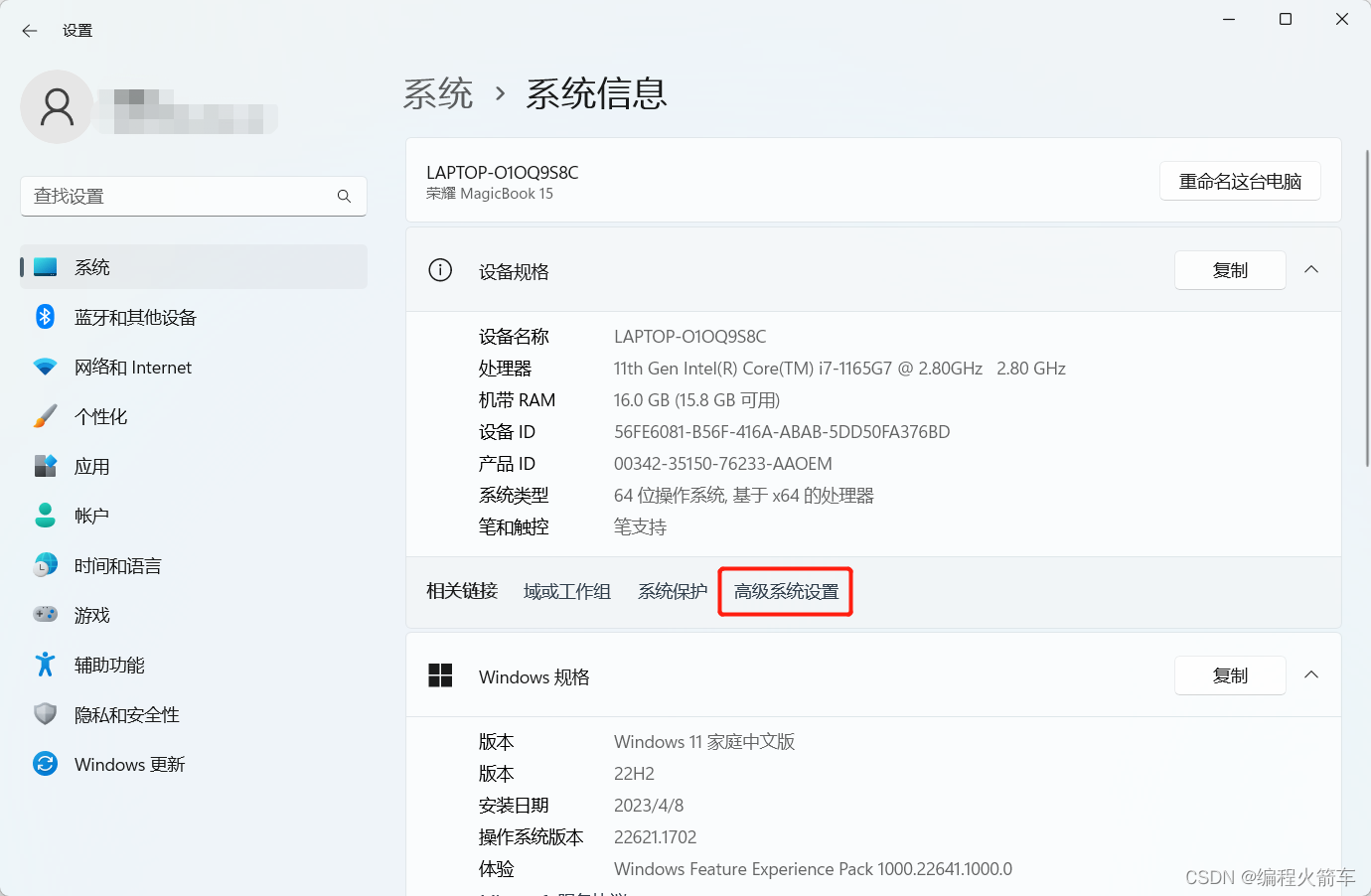The height and width of the screenshot is (896, 1371).
Task: Click the 64 位操作系统 system type value
Action: tap(744, 496)
